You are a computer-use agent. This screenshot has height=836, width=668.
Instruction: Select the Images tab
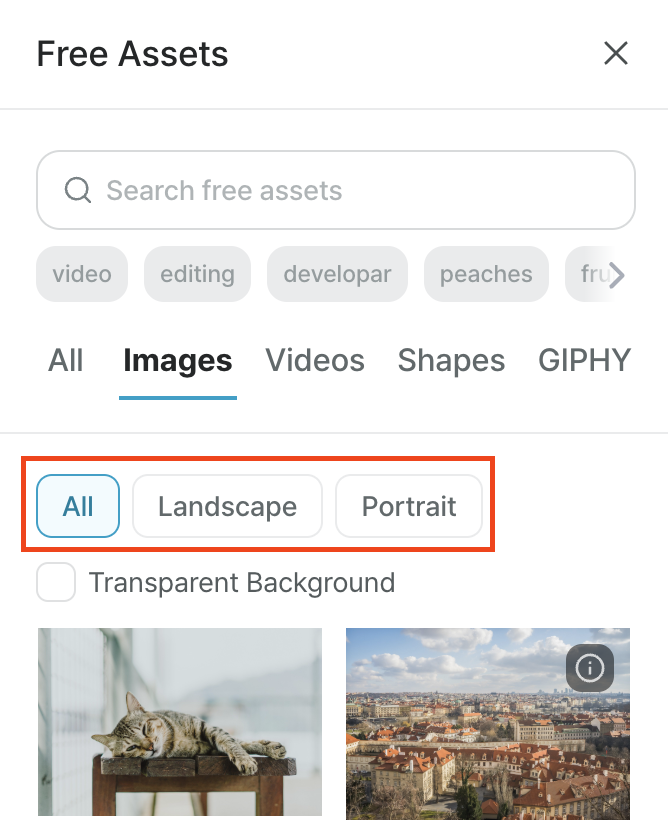tap(178, 361)
